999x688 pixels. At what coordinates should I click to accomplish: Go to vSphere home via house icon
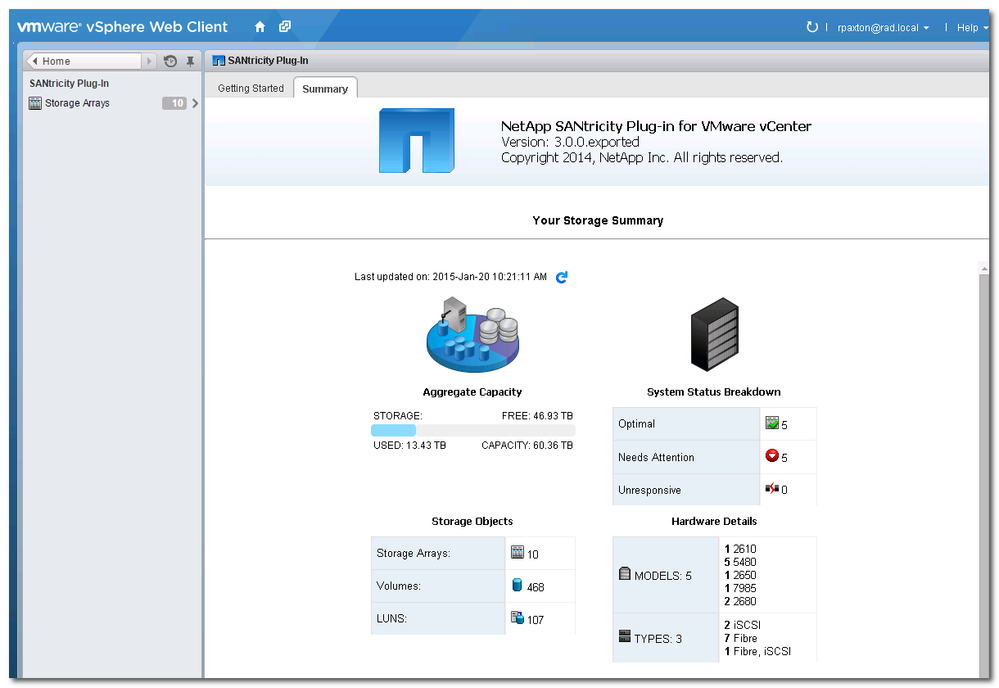click(260, 27)
